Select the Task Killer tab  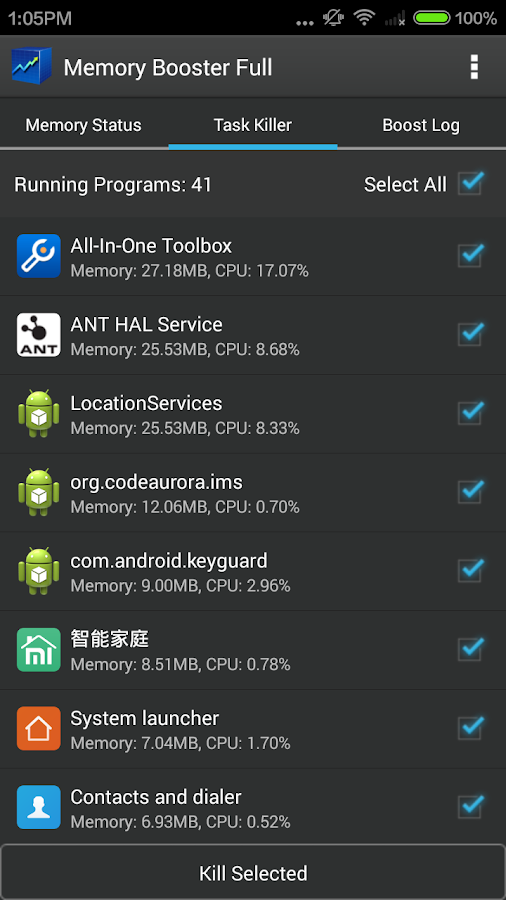pyautogui.click(x=253, y=125)
